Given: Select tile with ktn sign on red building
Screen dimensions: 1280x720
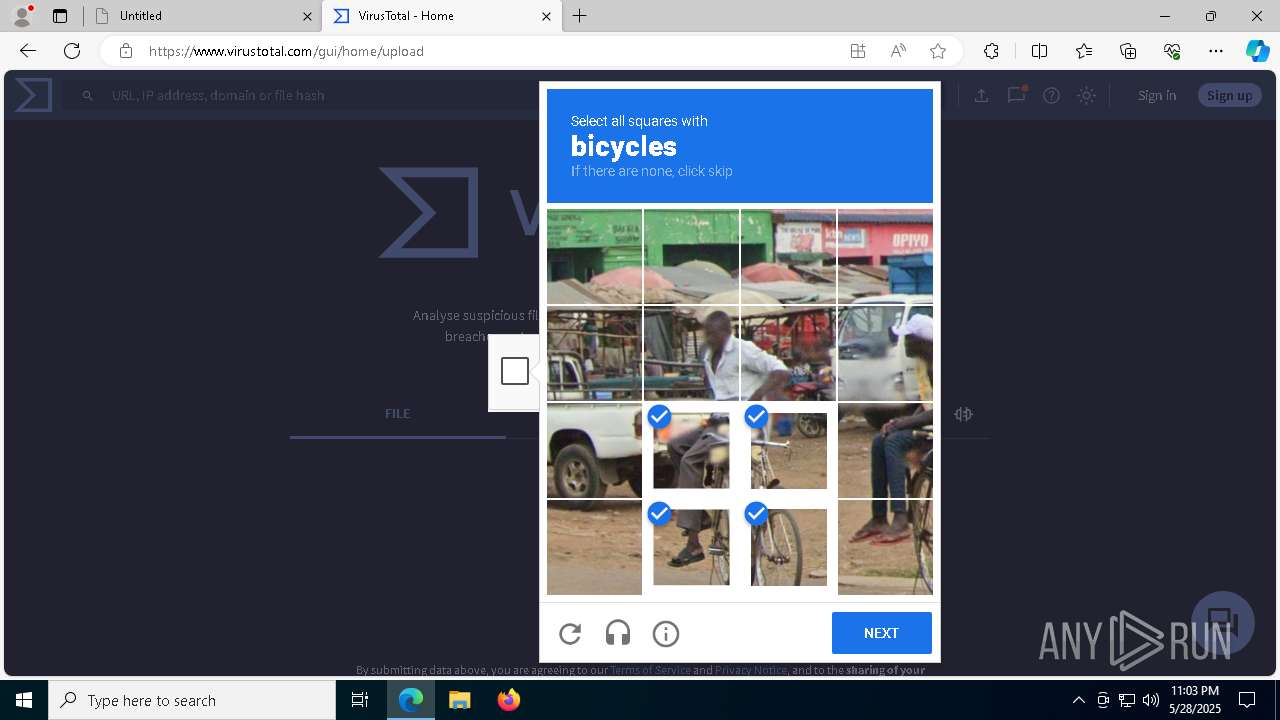Looking at the screenshot, I should click(x=788, y=256).
